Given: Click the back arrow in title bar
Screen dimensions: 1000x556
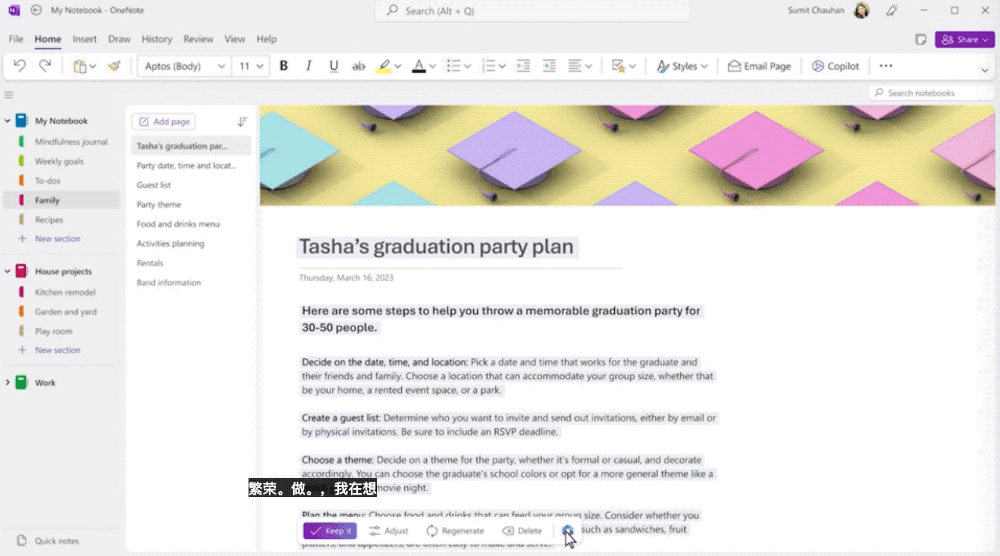Looking at the screenshot, I should [x=36, y=10].
